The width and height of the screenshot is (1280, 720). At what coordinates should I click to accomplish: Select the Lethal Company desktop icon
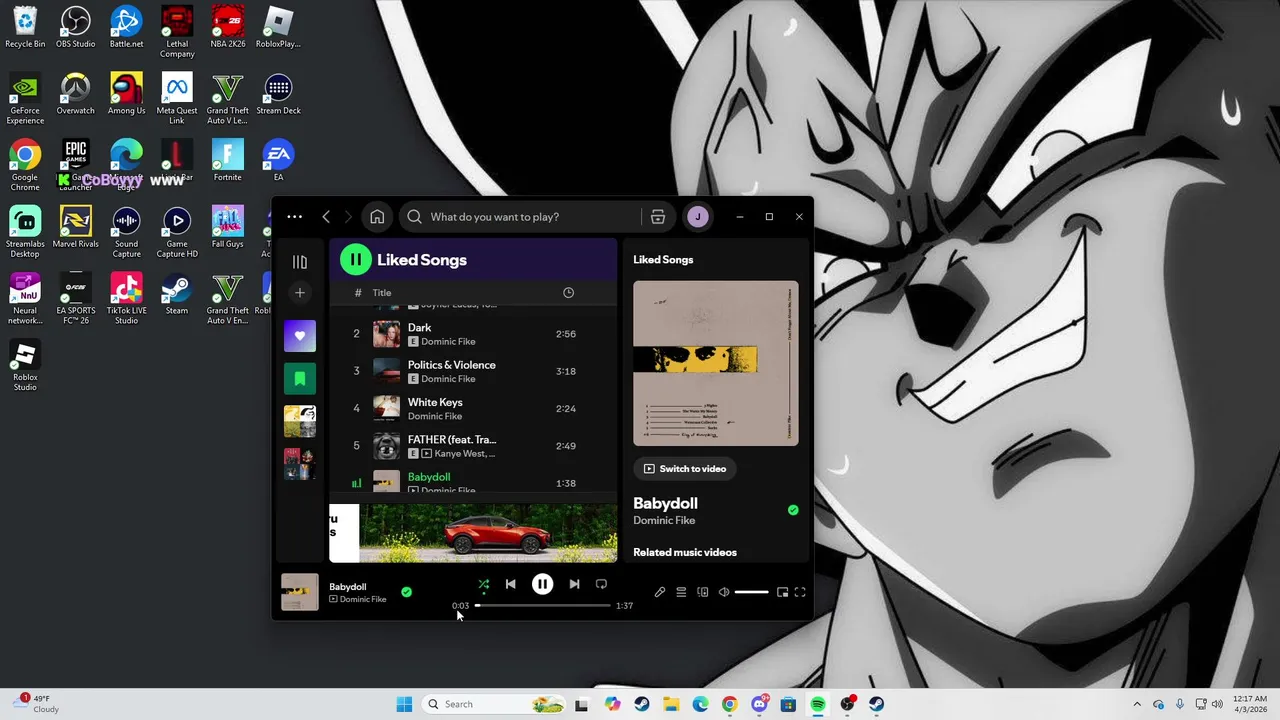tap(177, 33)
